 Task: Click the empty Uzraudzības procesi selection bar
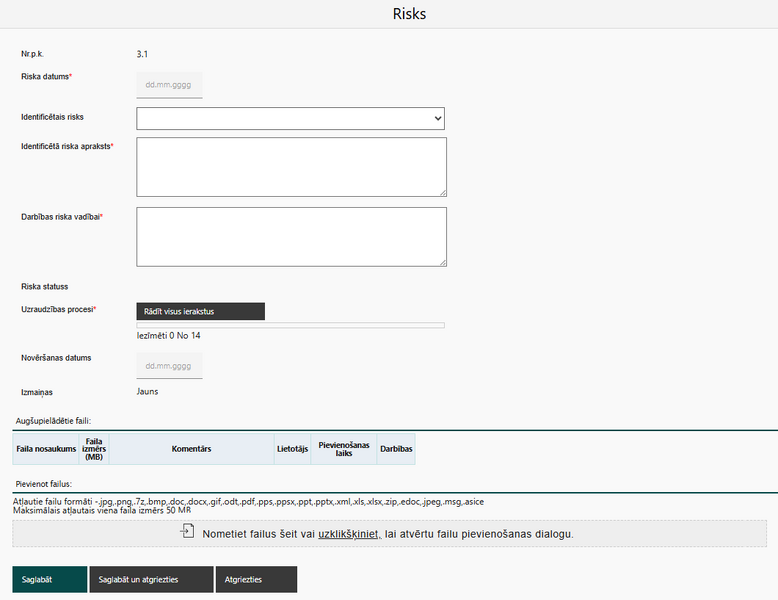[x=290, y=325]
